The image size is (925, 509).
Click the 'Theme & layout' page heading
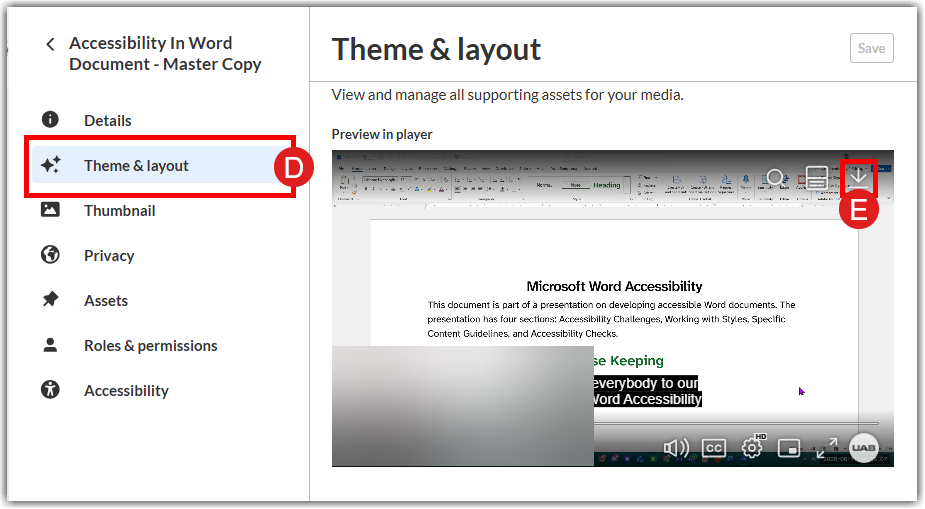tap(436, 50)
